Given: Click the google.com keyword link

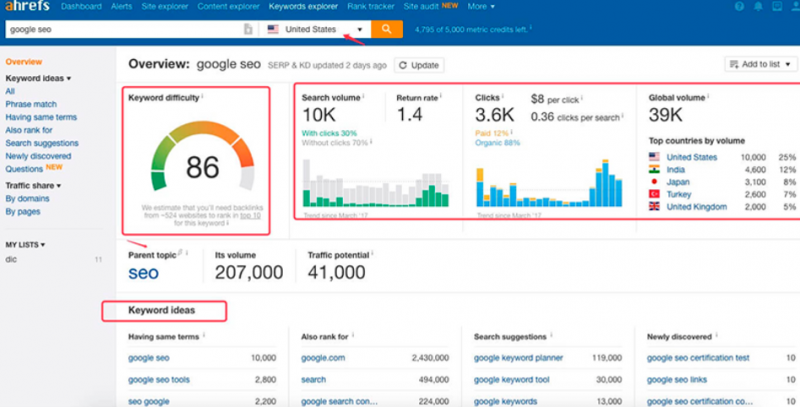Looking at the screenshot, I should (x=323, y=358).
